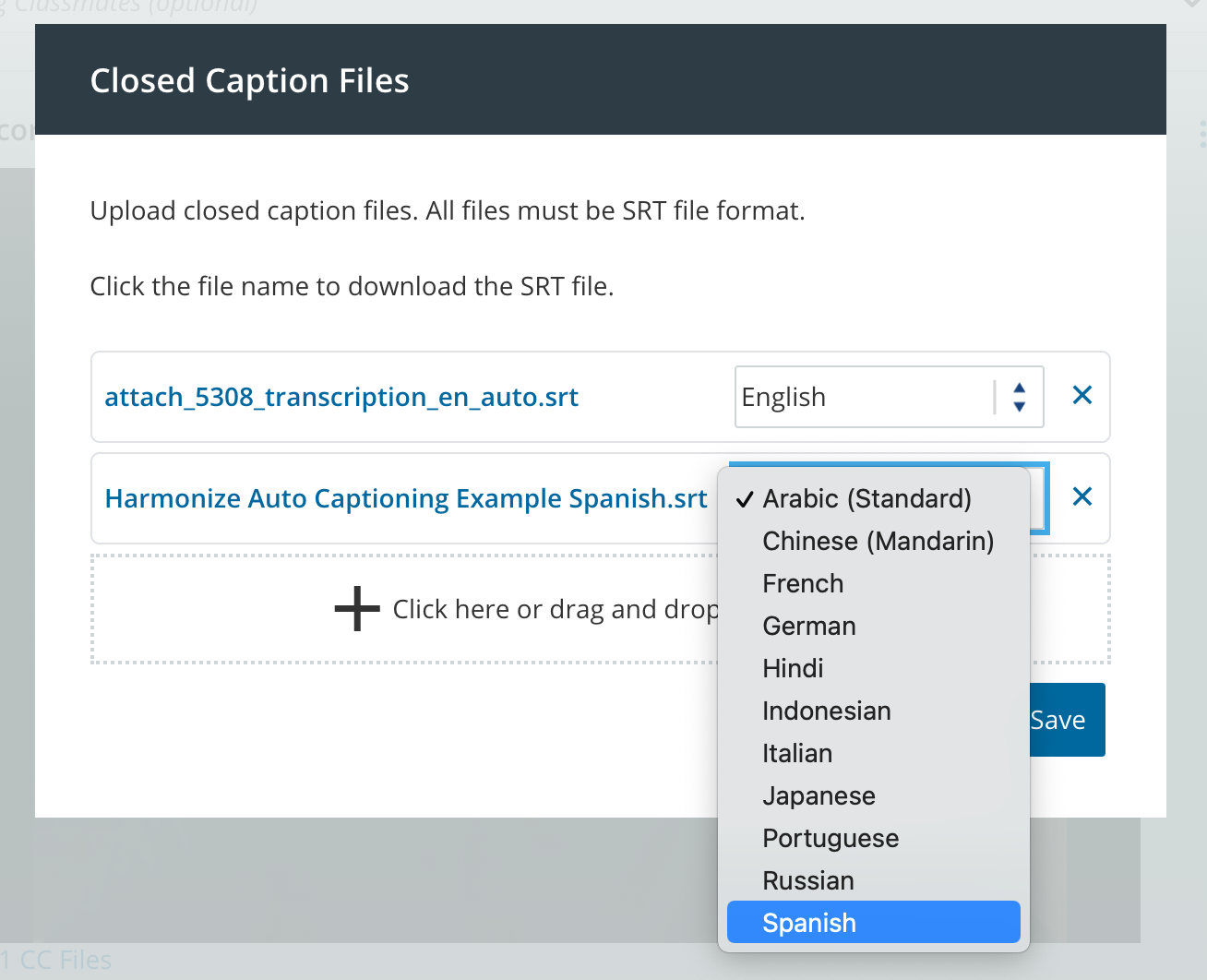Click the plus icon to upload file

pos(357,609)
